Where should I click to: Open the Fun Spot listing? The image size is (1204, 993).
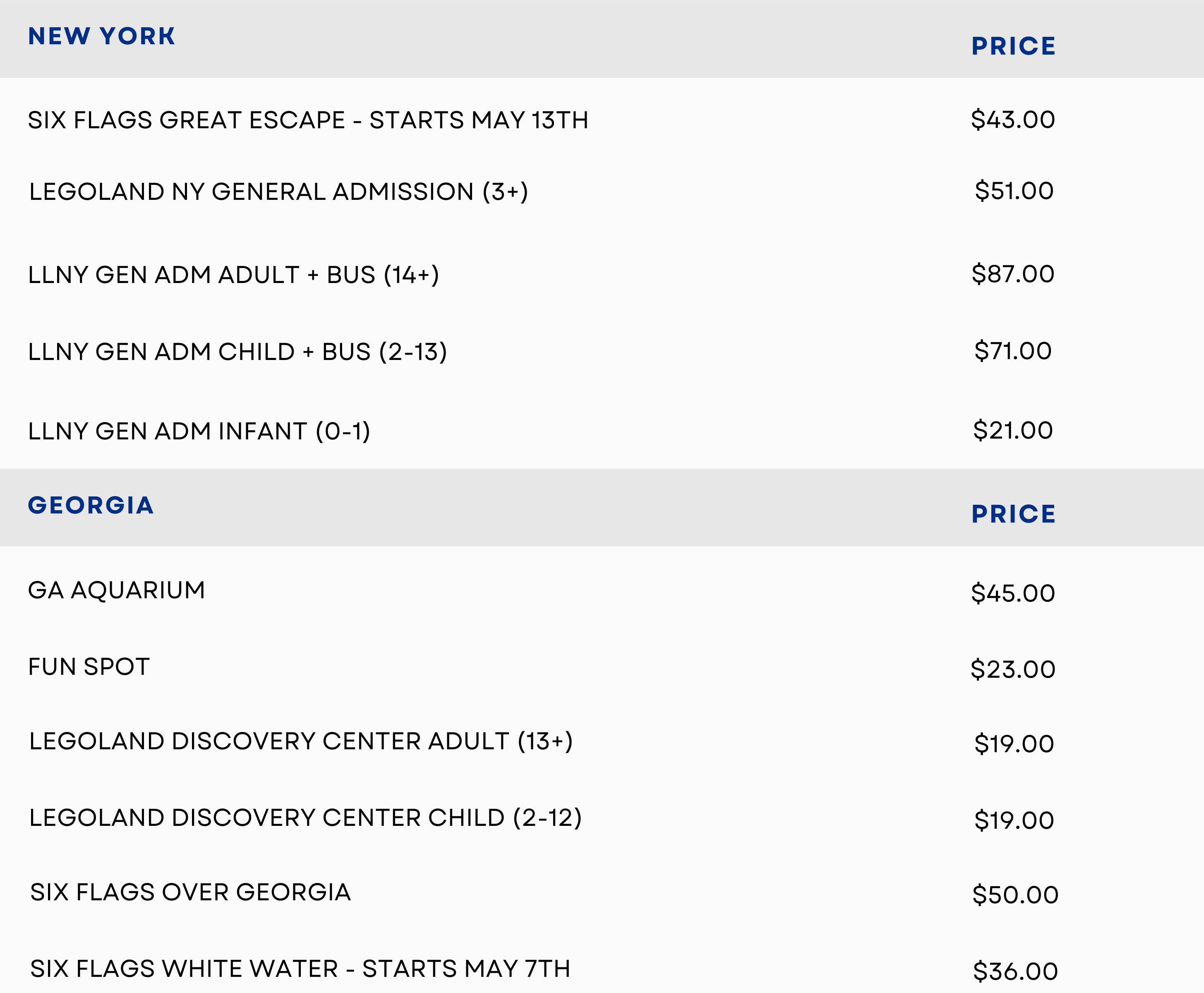point(89,667)
